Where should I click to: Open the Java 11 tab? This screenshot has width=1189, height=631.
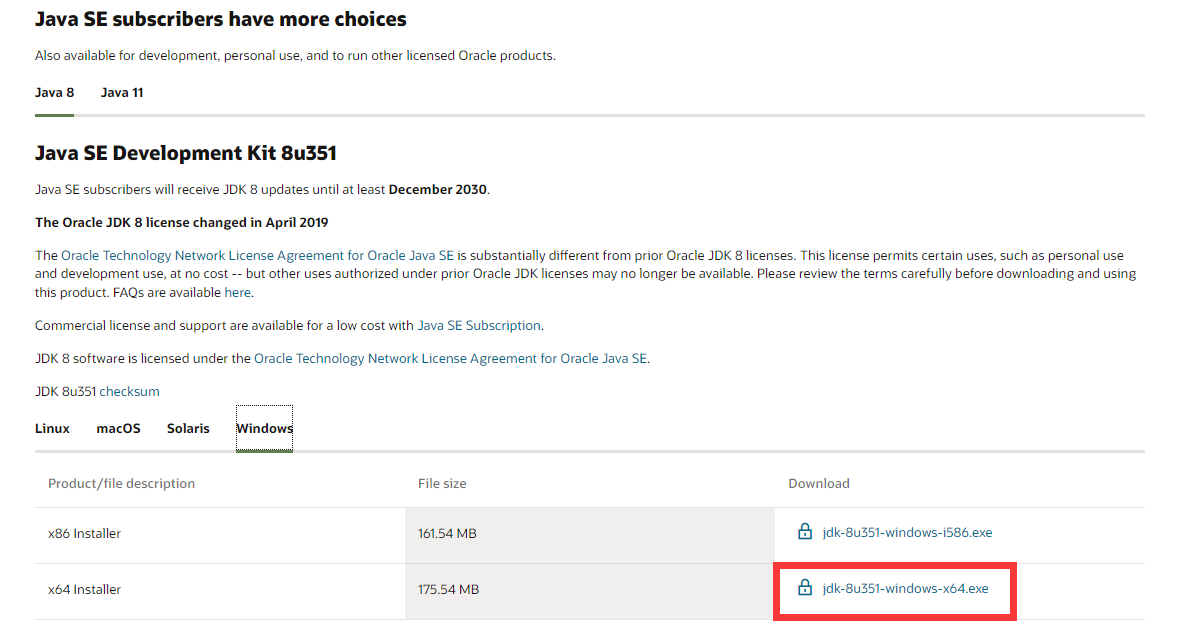(122, 93)
